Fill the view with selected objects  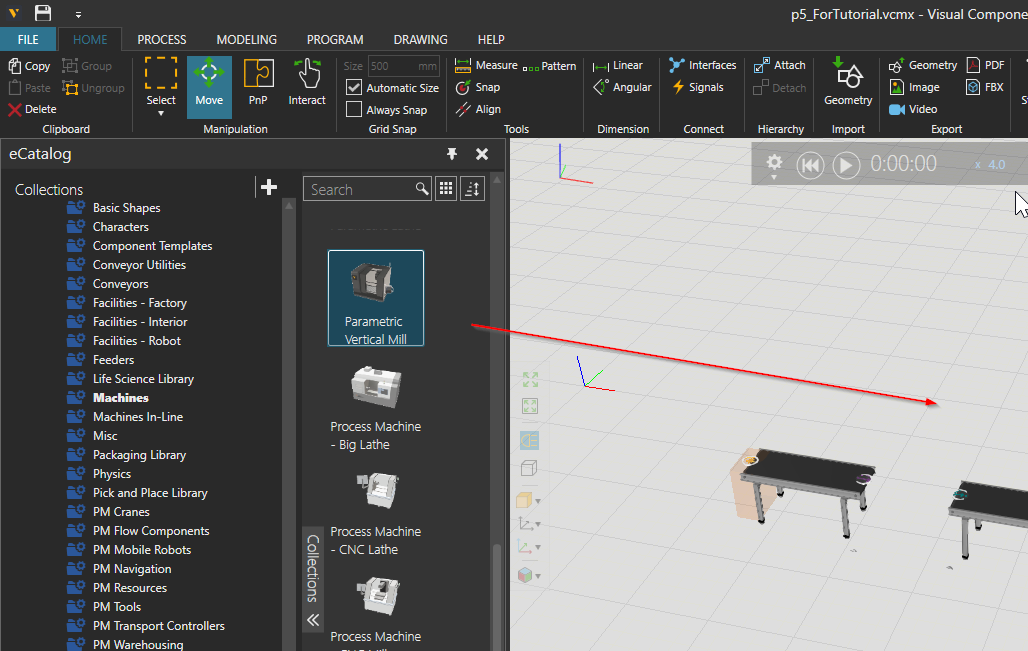(x=530, y=406)
